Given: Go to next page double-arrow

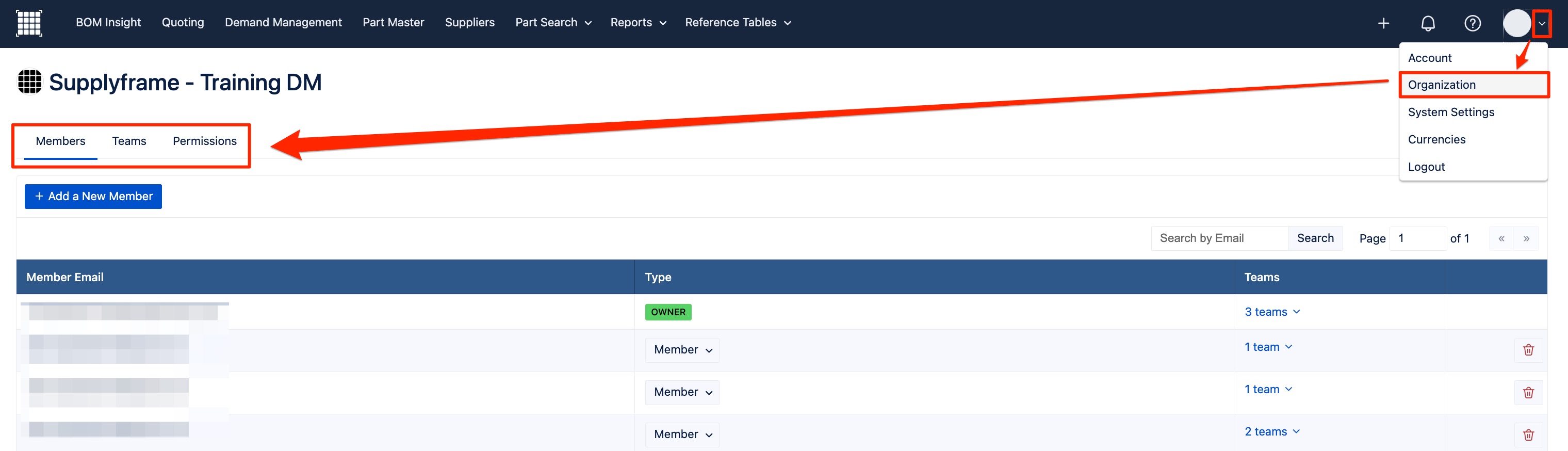Looking at the screenshot, I should (x=1526, y=238).
